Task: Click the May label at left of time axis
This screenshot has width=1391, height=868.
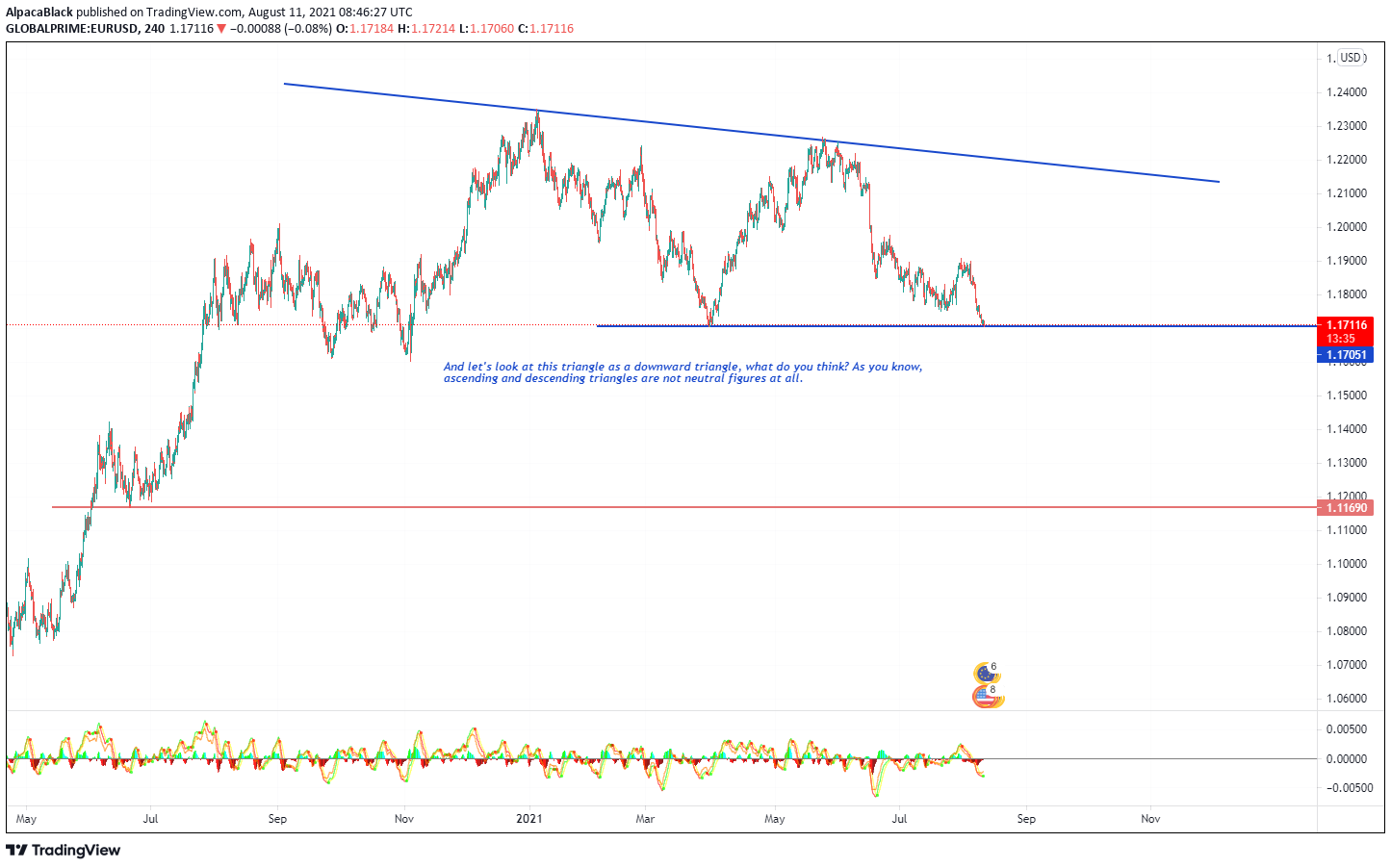Action: coord(26,819)
